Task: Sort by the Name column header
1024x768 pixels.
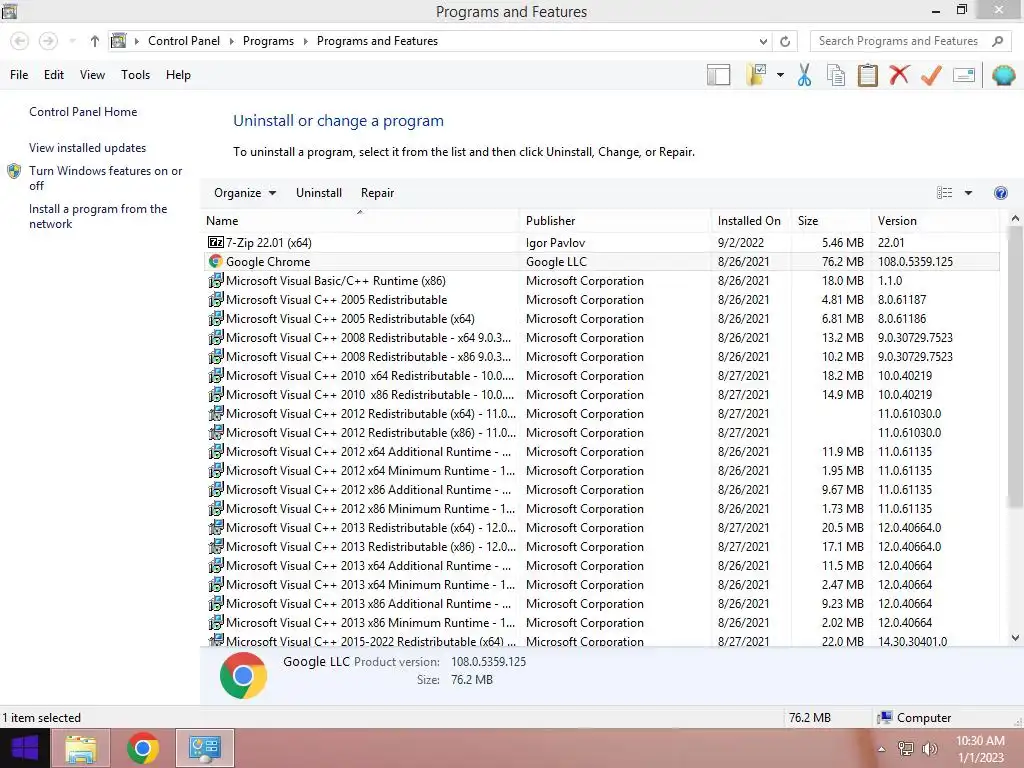Action: [361, 221]
